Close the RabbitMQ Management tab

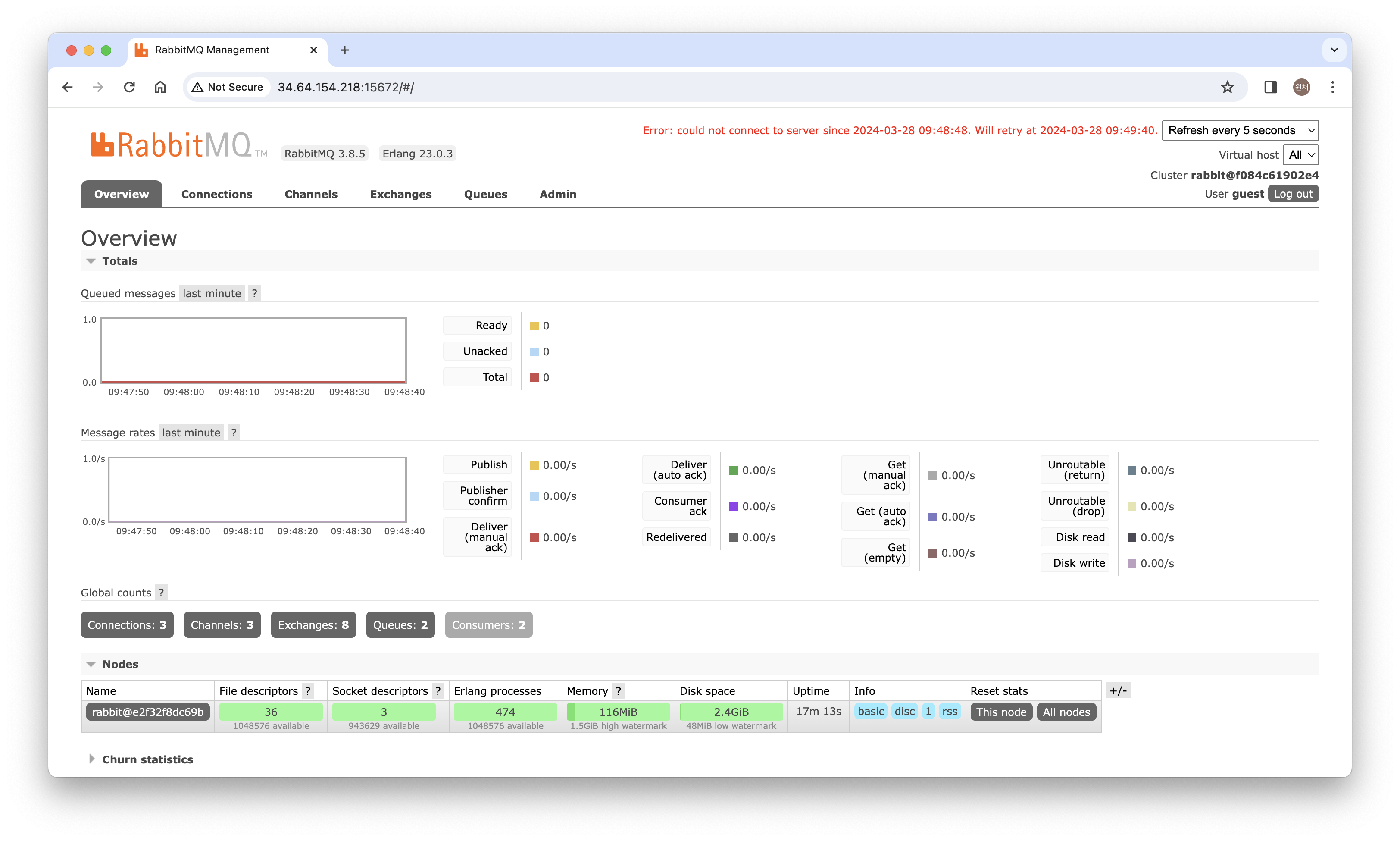pos(313,50)
